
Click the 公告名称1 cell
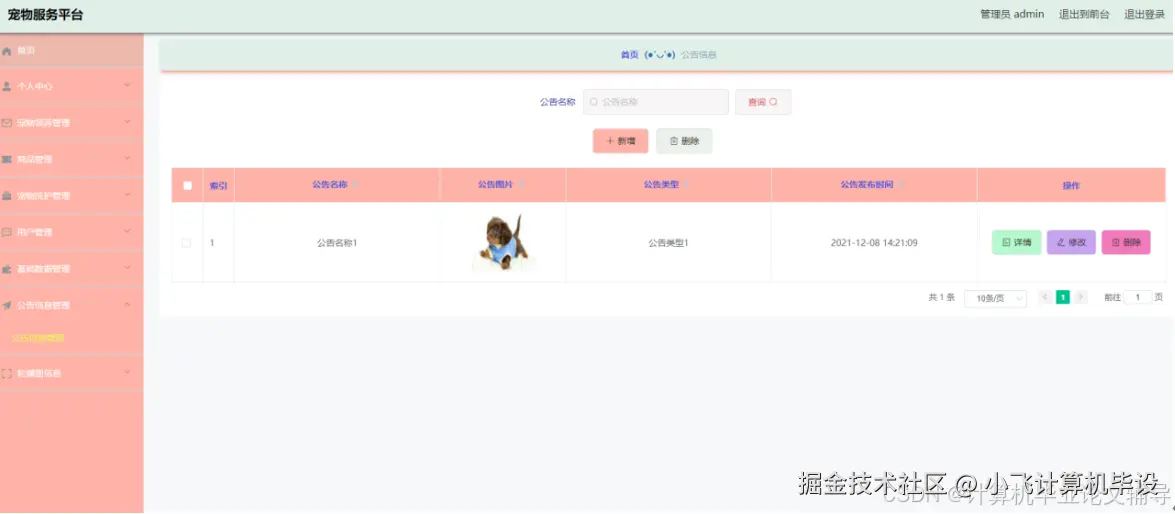pyautogui.click(x=337, y=243)
